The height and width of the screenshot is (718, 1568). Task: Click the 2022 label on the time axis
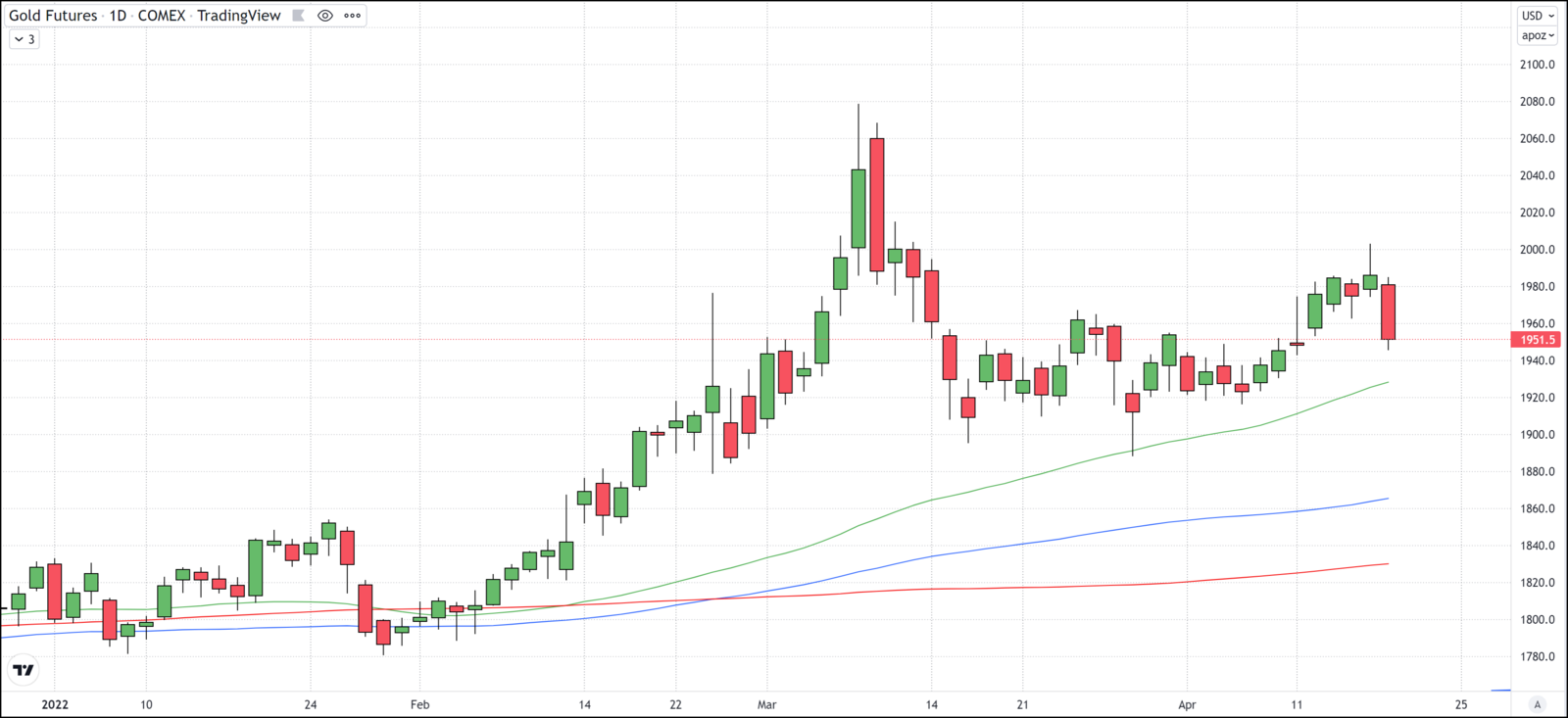click(x=55, y=704)
